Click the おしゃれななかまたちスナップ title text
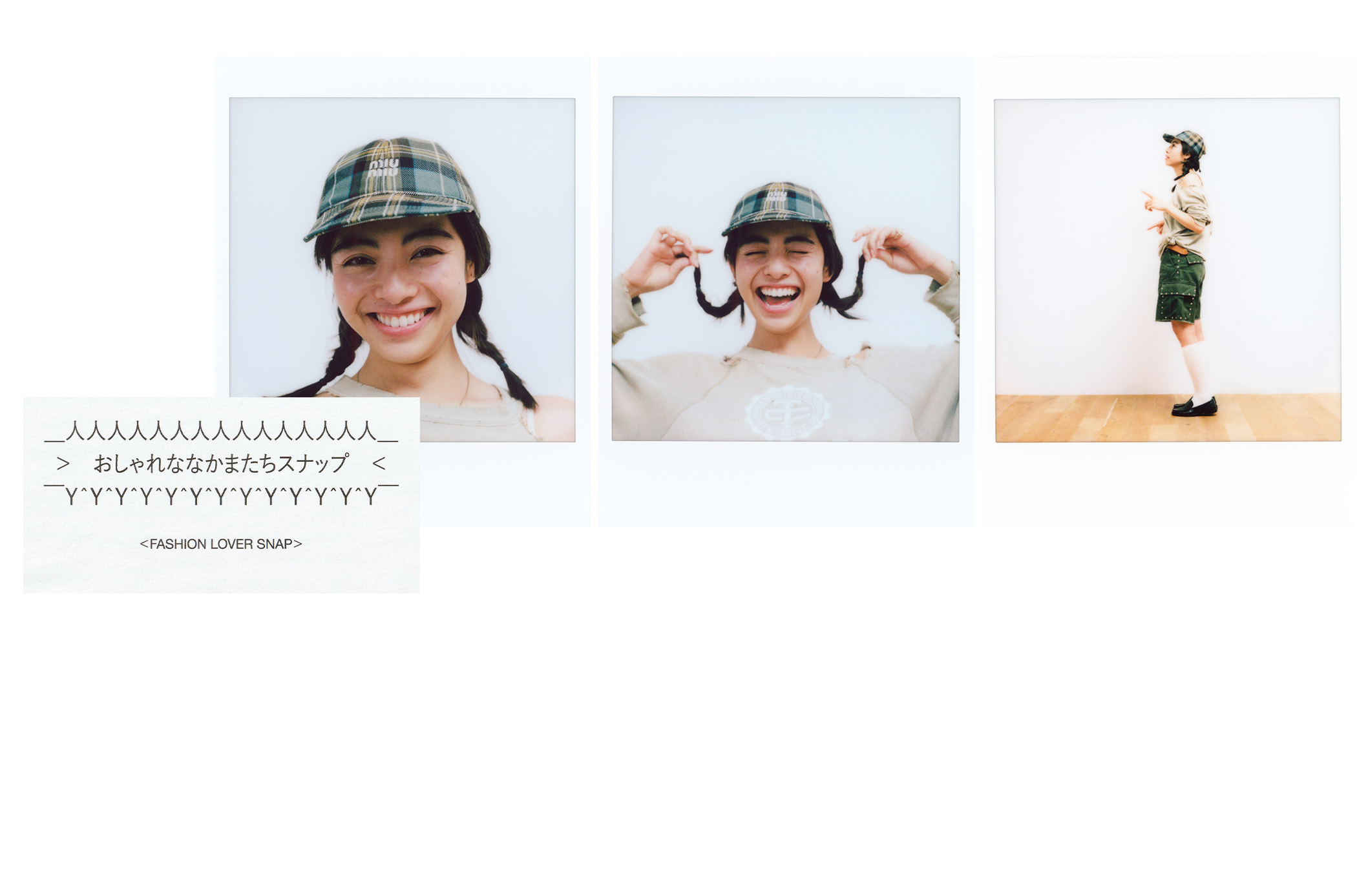 pos(221,463)
